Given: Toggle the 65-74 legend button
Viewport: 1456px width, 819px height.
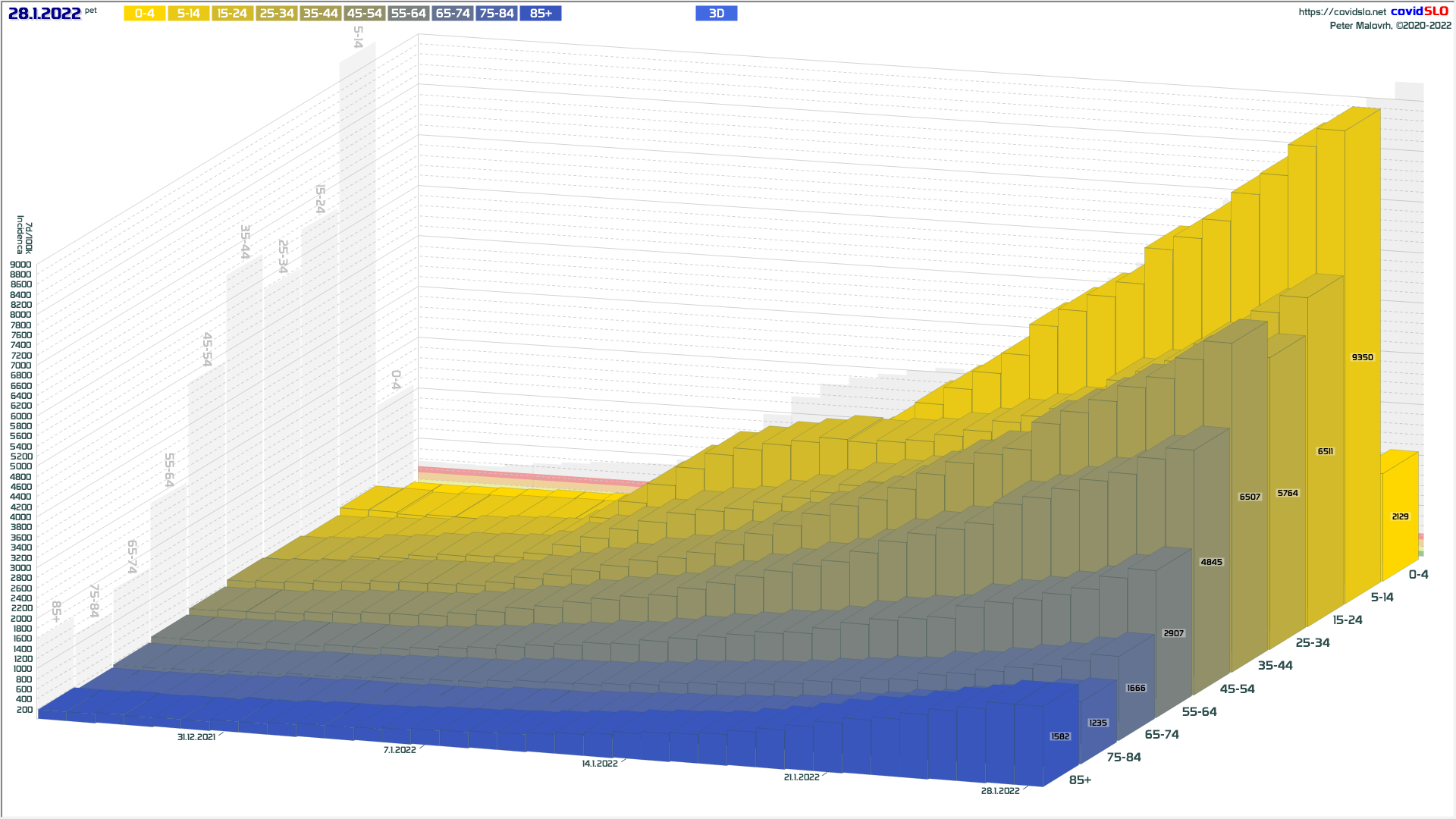Looking at the screenshot, I should coord(453,14).
